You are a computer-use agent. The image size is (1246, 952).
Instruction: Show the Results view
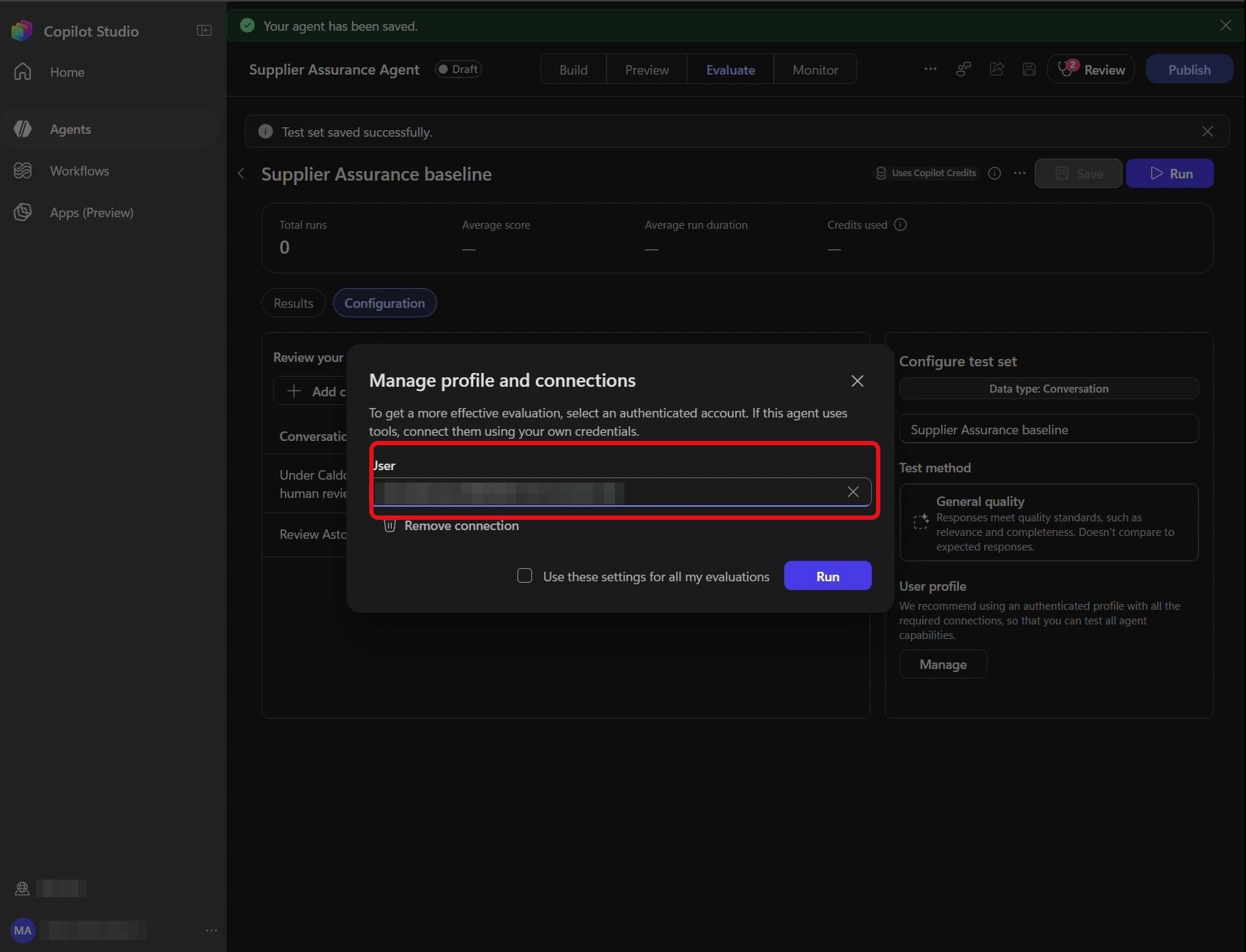293,303
